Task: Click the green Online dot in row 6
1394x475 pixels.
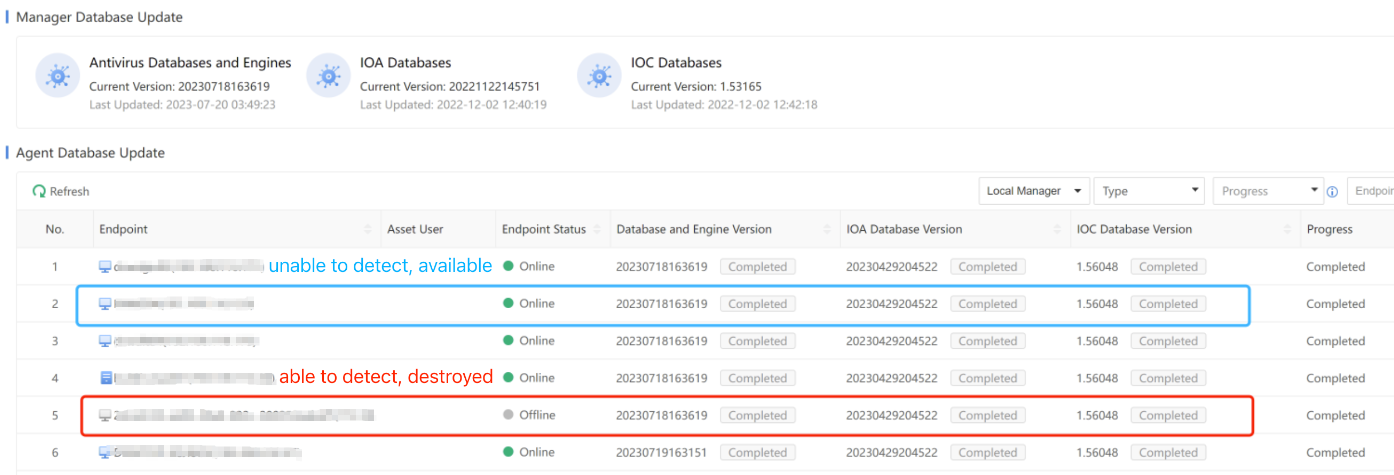Action: click(x=508, y=452)
